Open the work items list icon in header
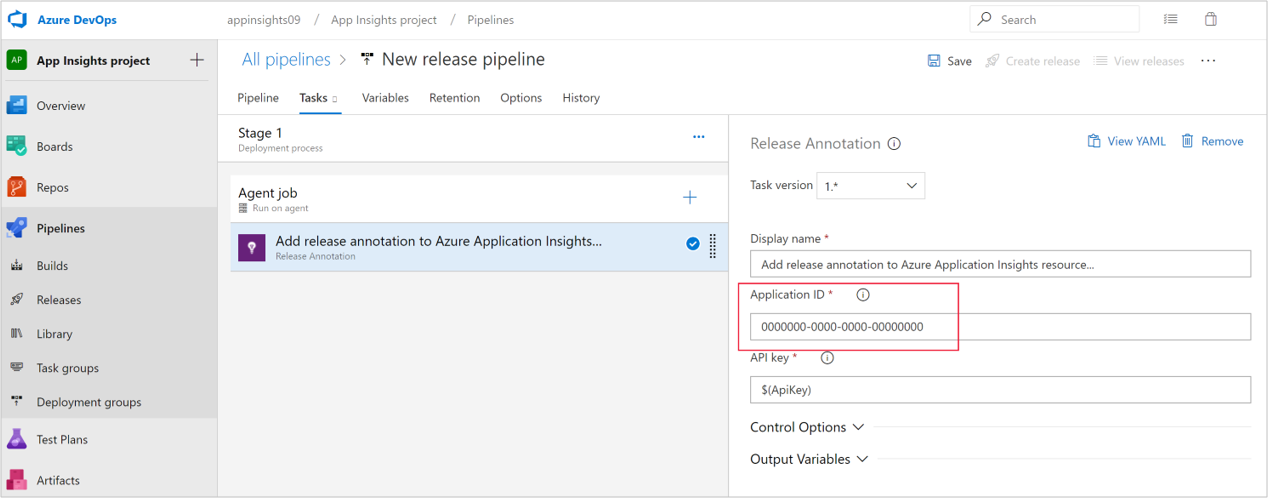The height and width of the screenshot is (498, 1268). pos(1171,19)
